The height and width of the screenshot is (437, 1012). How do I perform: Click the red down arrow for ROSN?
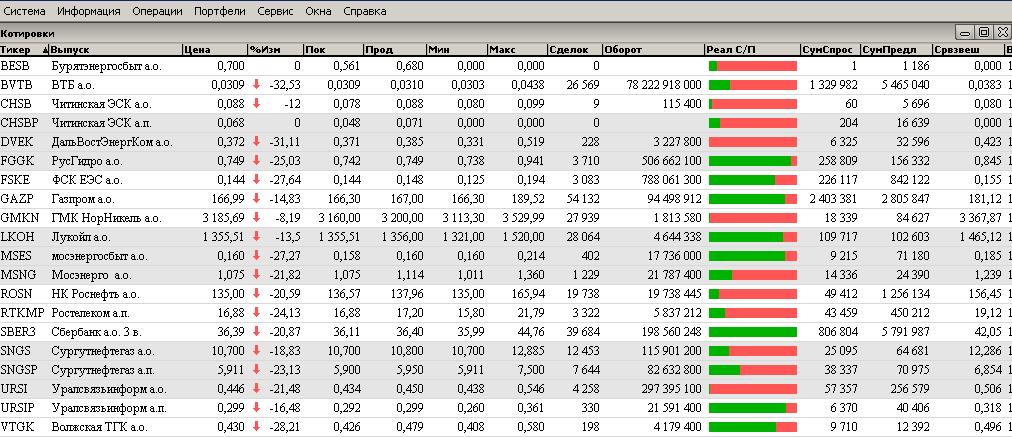(x=256, y=294)
